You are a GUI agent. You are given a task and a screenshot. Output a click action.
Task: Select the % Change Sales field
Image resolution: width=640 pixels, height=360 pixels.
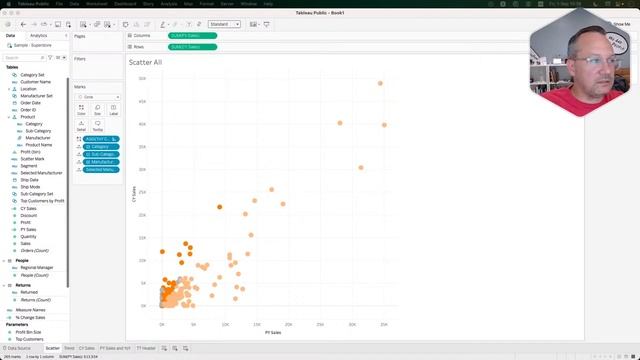click(30, 318)
